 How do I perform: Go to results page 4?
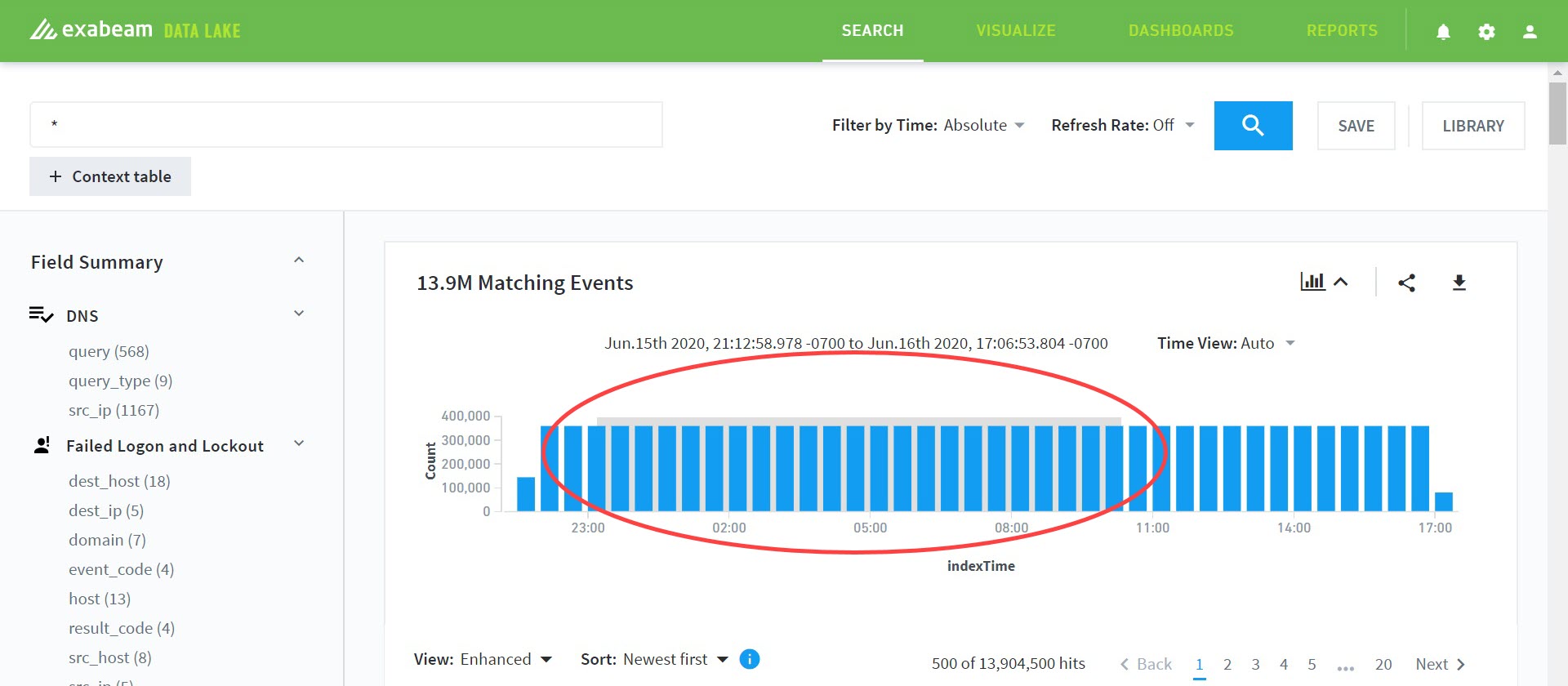tap(1284, 664)
